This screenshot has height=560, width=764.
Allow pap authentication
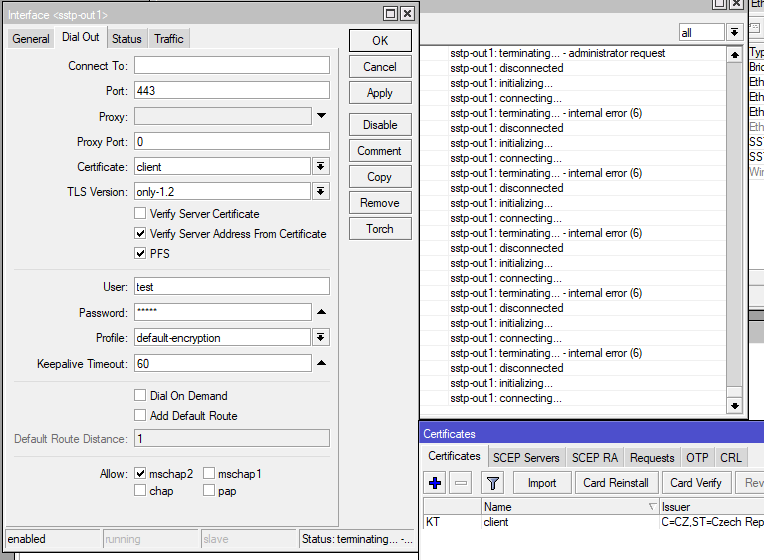[x=209, y=490]
